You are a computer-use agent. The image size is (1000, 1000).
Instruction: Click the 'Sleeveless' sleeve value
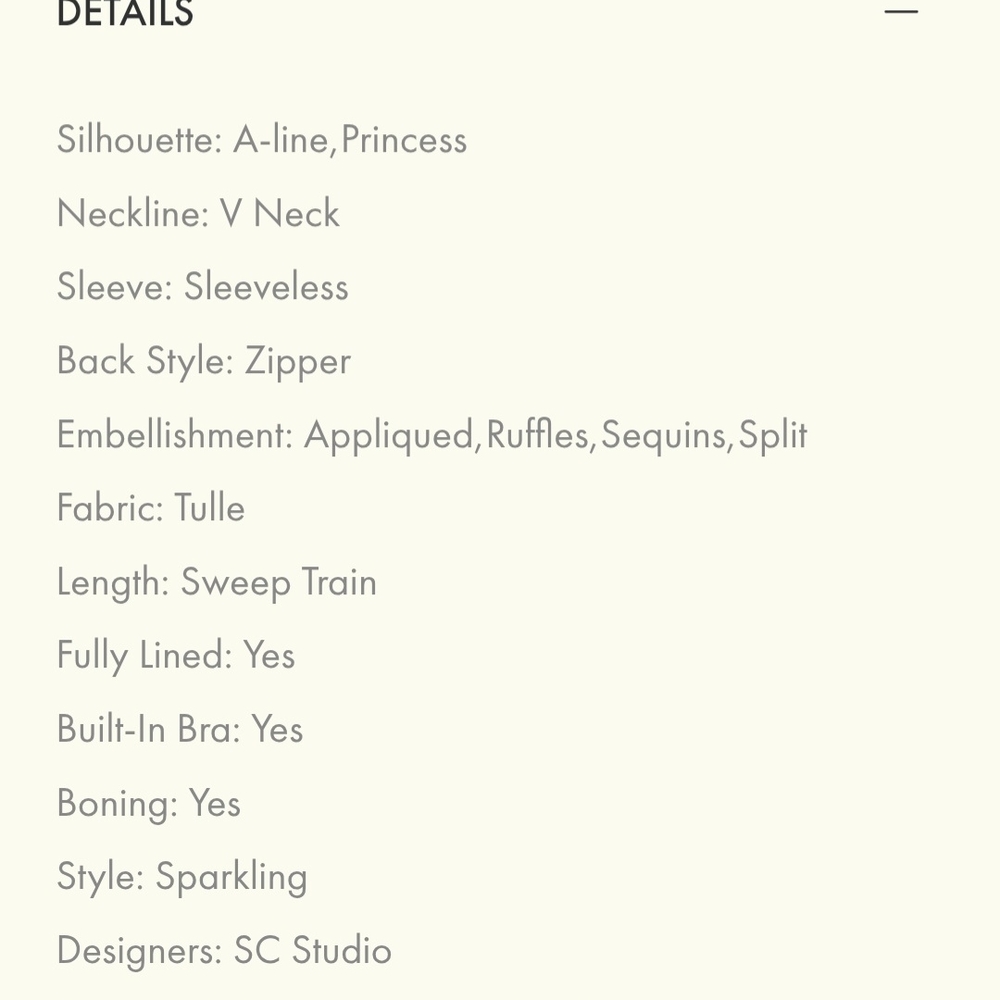[266, 288]
